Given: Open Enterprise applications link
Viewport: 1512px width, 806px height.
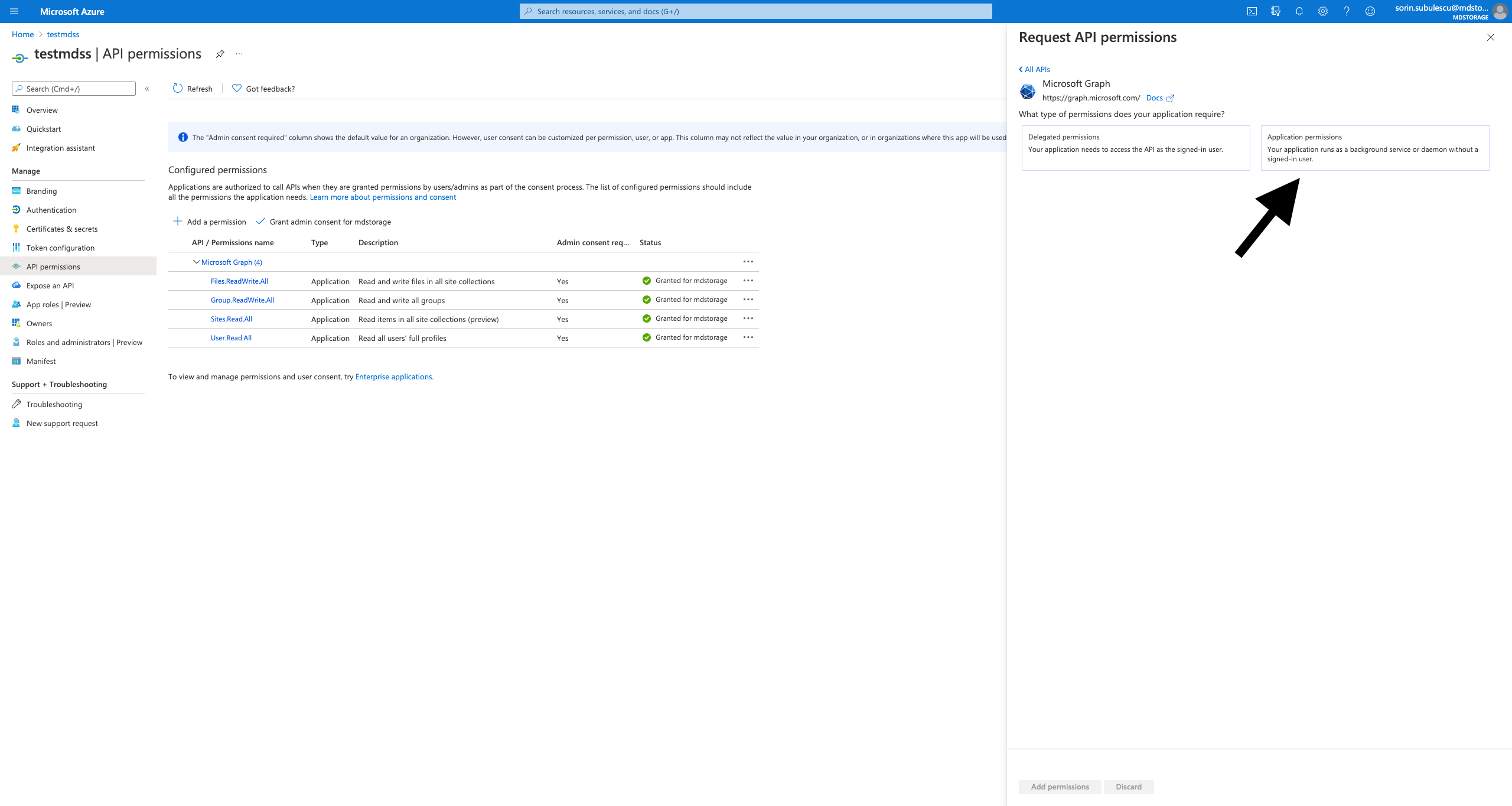Looking at the screenshot, I should click(x=393, y=377).
